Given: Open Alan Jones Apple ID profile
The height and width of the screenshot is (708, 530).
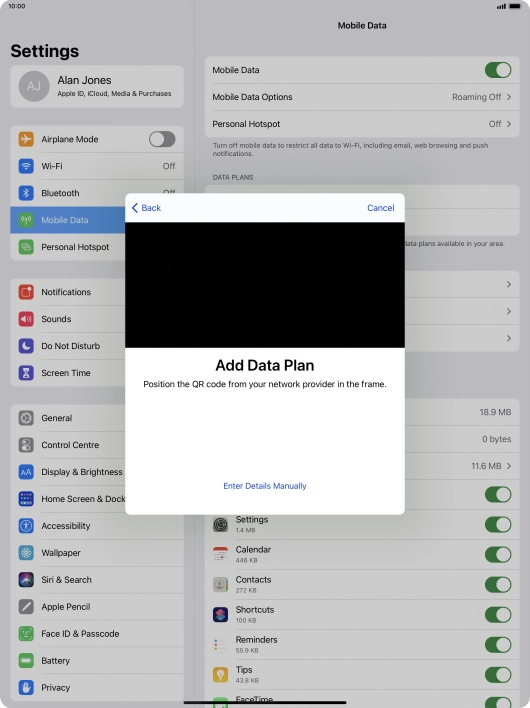Looking at the screenshot, I should tap(97, 86).
